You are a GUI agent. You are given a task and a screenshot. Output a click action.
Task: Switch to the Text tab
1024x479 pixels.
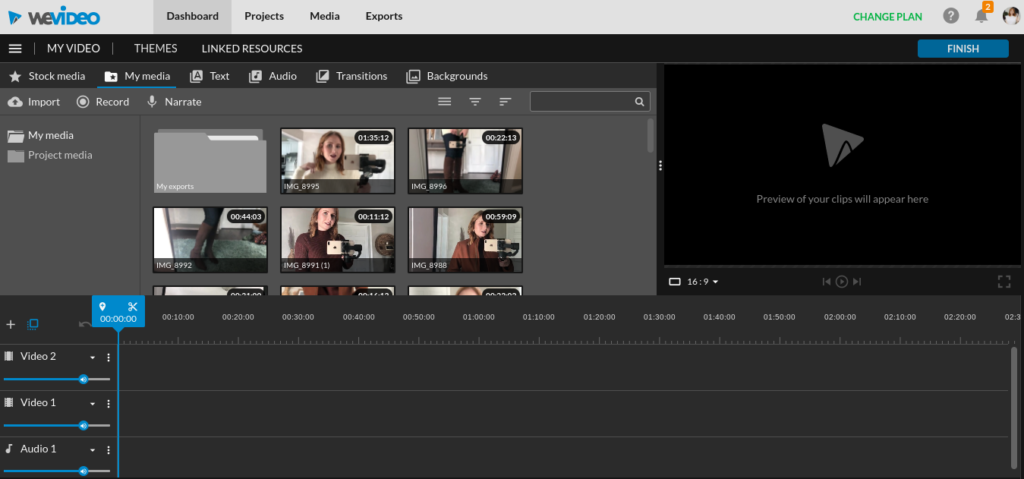click(x=210, y=76)
